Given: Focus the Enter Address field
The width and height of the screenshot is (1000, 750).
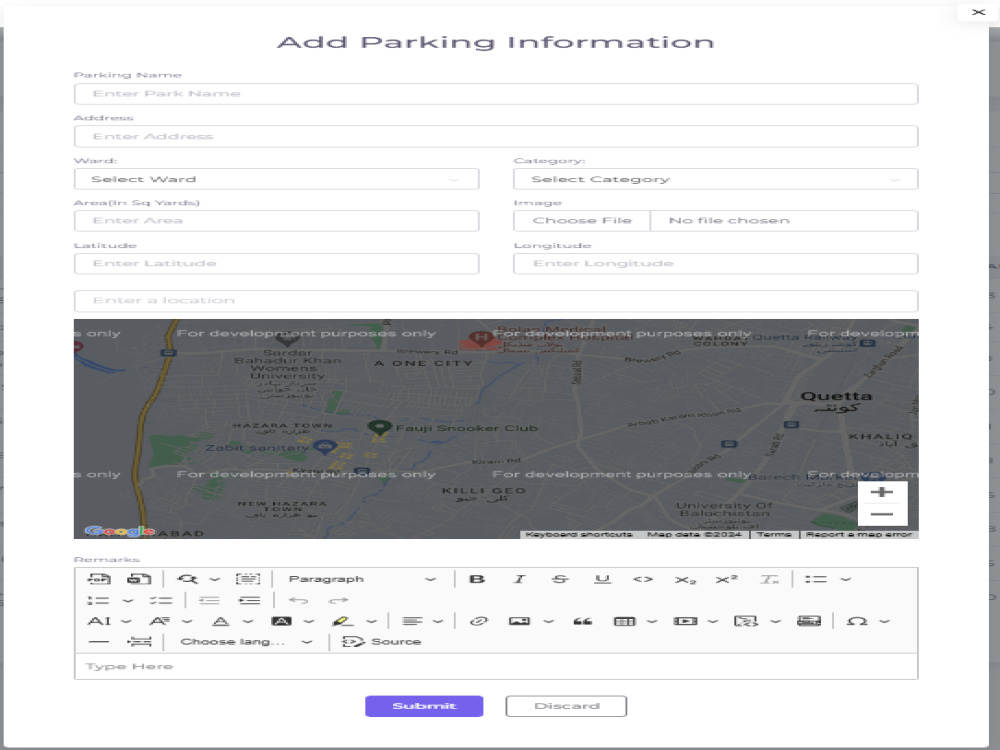Looking at the screenshot, I should (496, 136).
